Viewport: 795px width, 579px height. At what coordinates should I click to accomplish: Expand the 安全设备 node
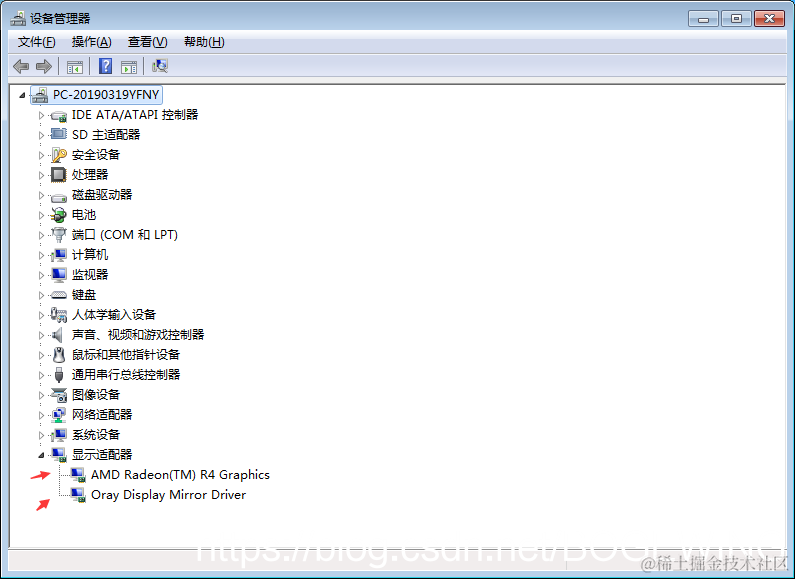tap(42, 155)
